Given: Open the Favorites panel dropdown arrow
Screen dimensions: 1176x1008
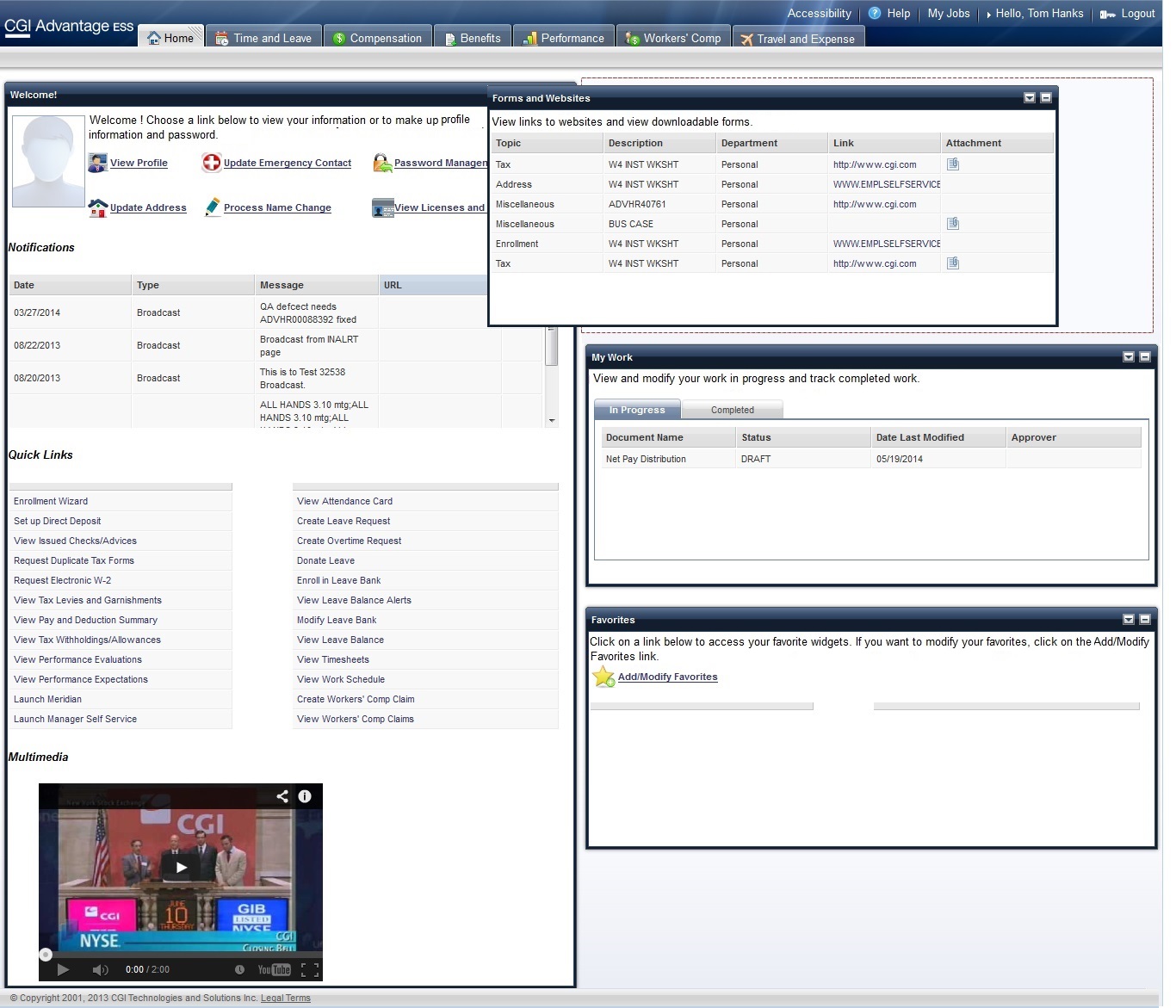Looking at the screenshot, I should pos(1128,620).
